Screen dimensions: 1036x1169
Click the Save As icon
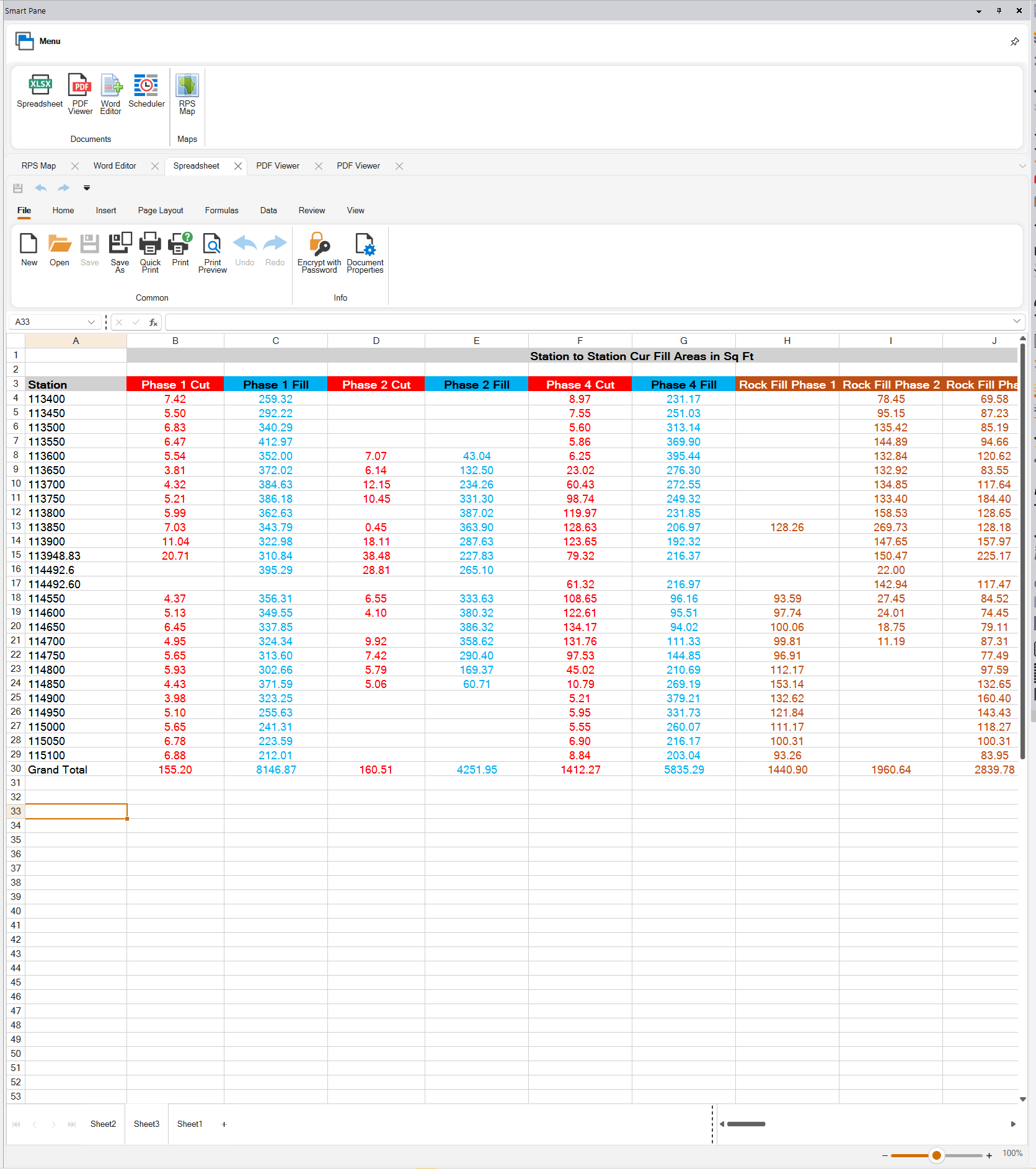pyautogui.click(x=120, y=252)
